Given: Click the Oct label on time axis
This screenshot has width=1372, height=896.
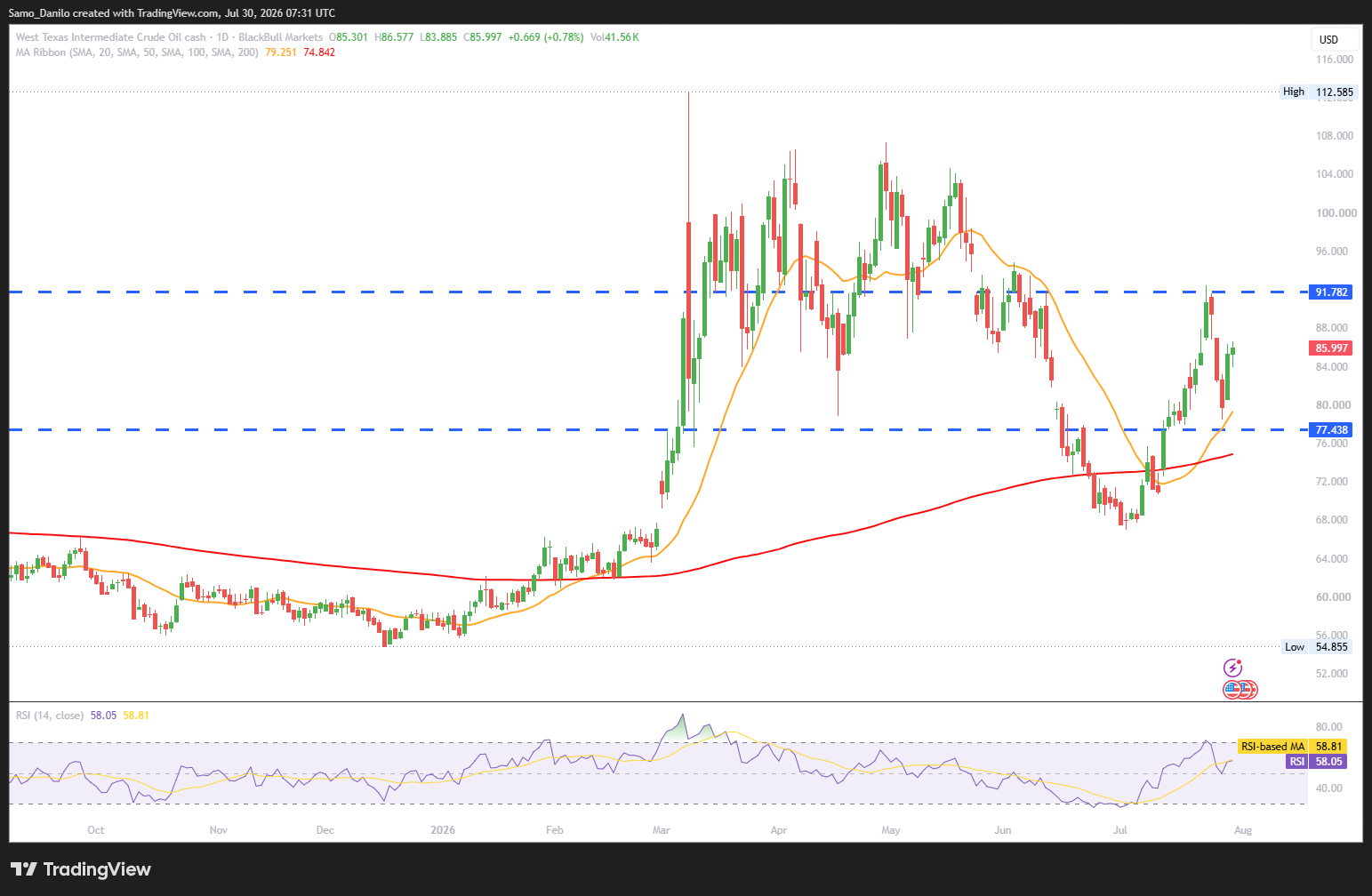Looking at the screenshot, I should tap(96, 830).
